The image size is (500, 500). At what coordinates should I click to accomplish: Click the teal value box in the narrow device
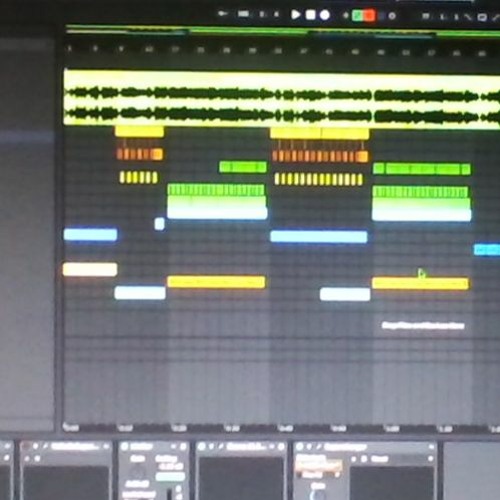coord(170,477)
